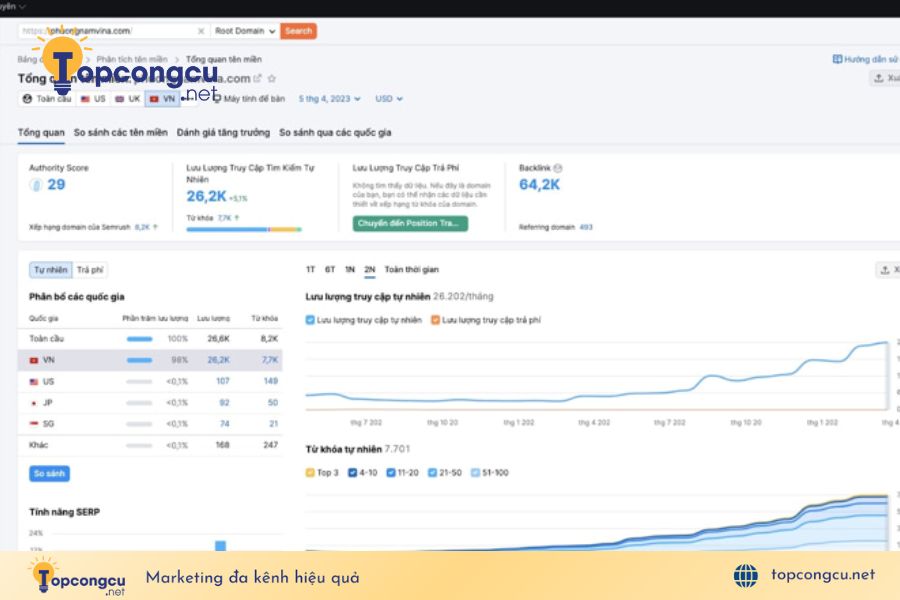The image size is (900, 600).
Task: Favorite domain with star icon
Action: 271,78
